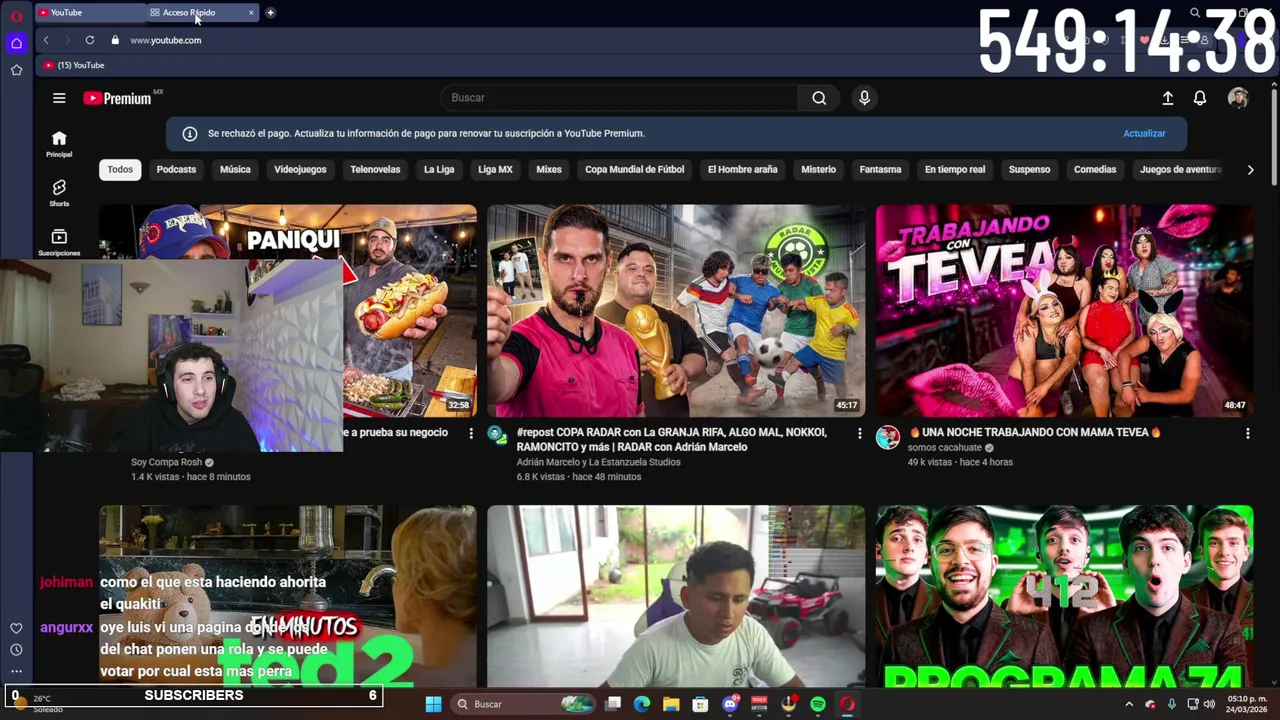The image size is (1280, 720).
Task: Open options menu for the Copa Radar video
Action: 859,433
